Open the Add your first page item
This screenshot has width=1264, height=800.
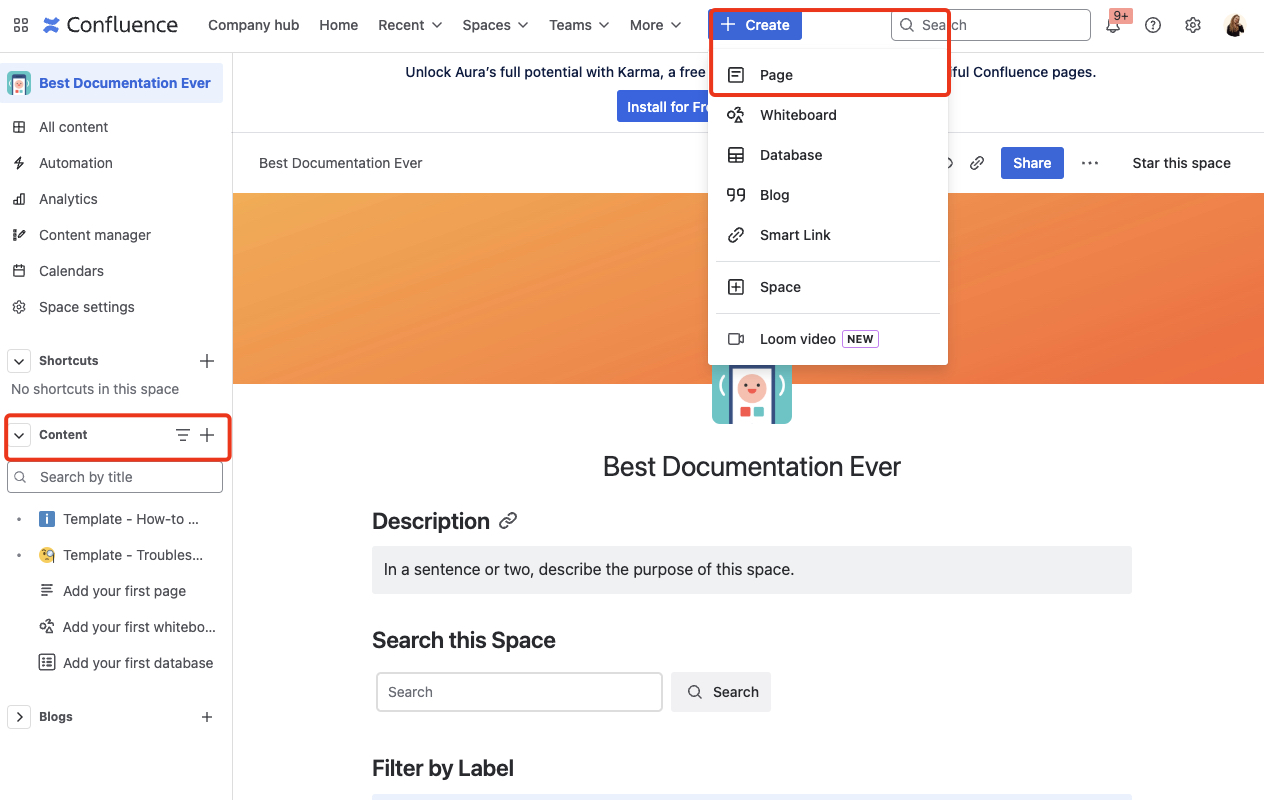[125, 590]
